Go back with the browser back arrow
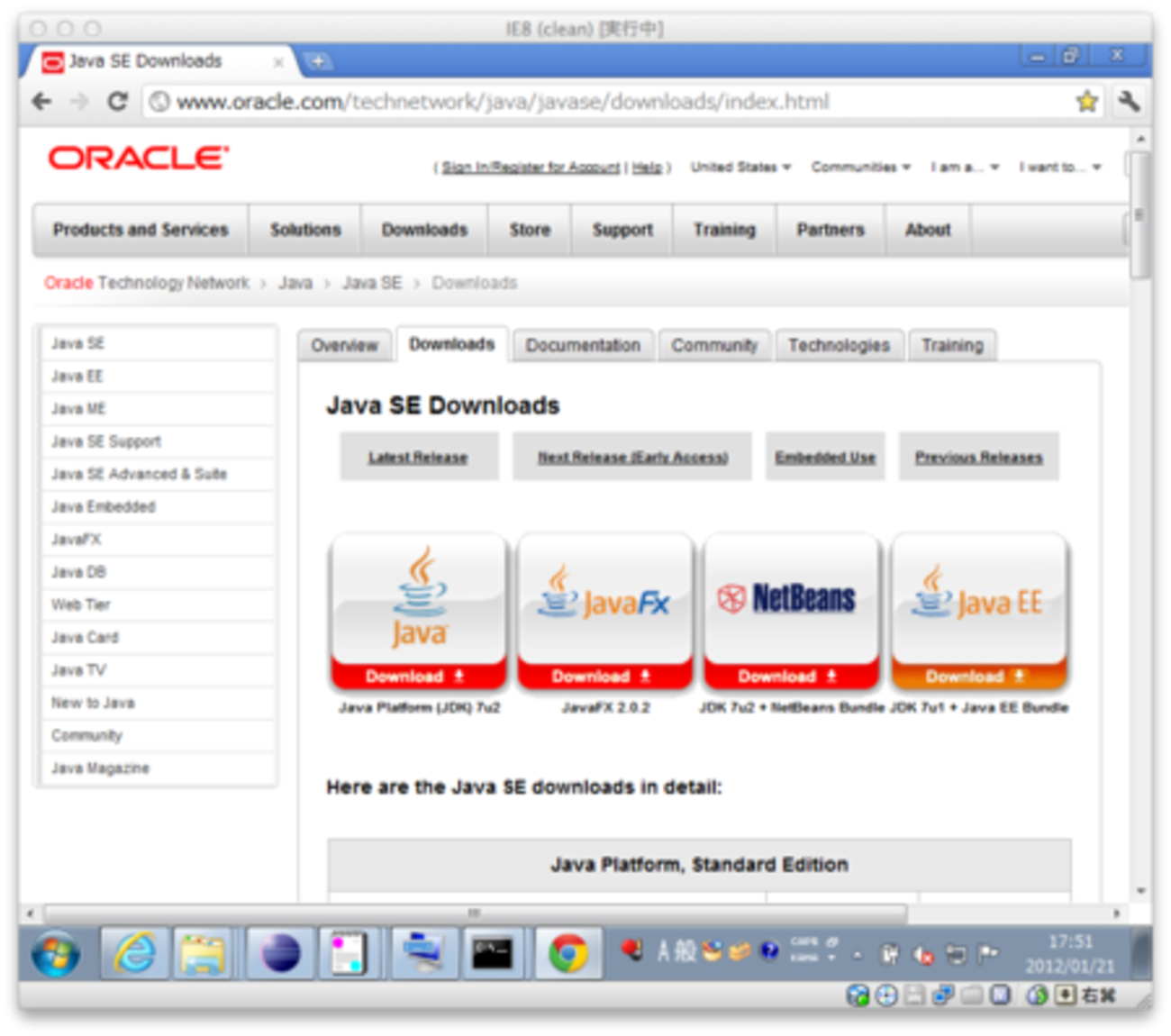This screenshot has width=1171, height=1036. click(x=41, y=101)
